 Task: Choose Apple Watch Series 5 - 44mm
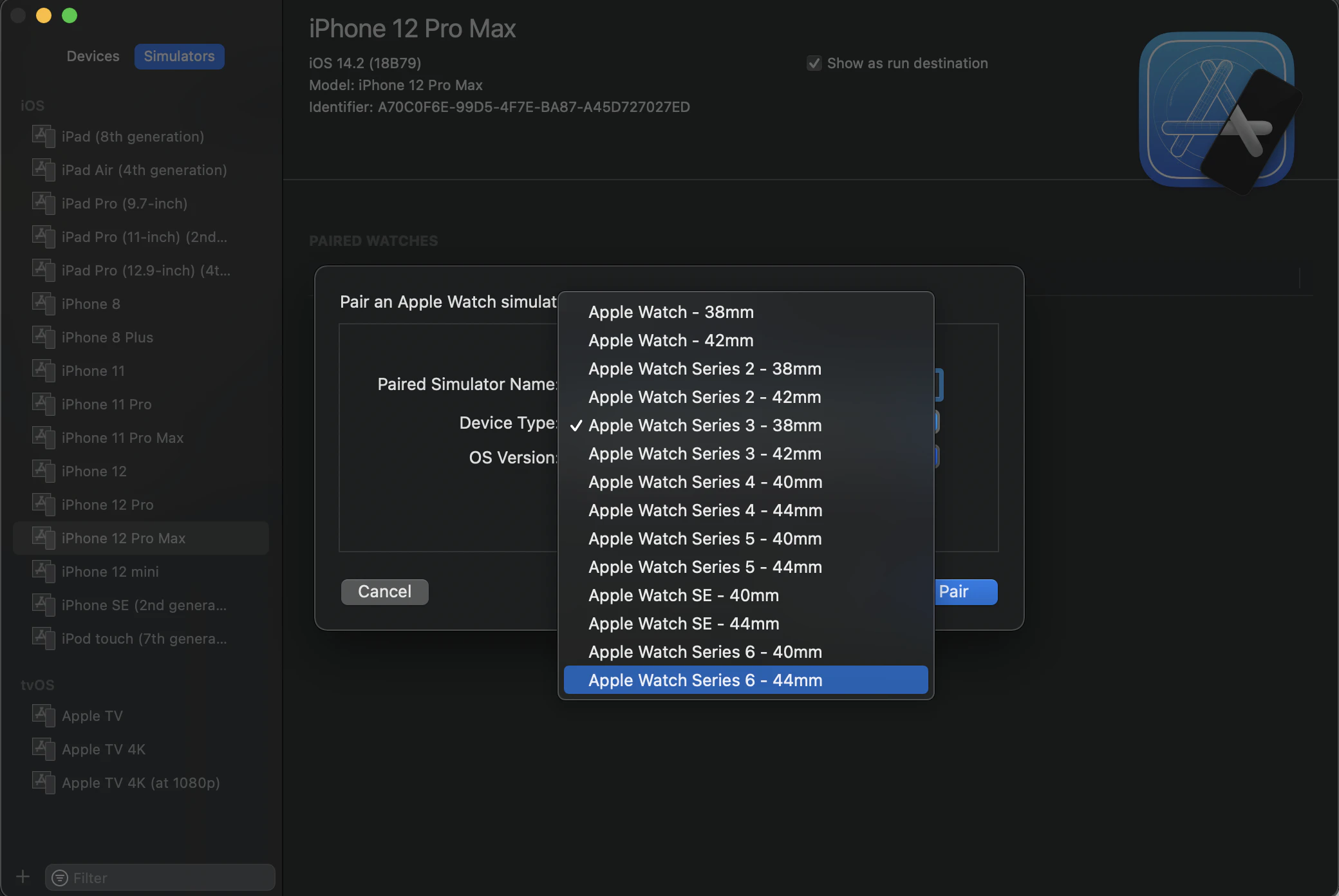tap(745, 567)
